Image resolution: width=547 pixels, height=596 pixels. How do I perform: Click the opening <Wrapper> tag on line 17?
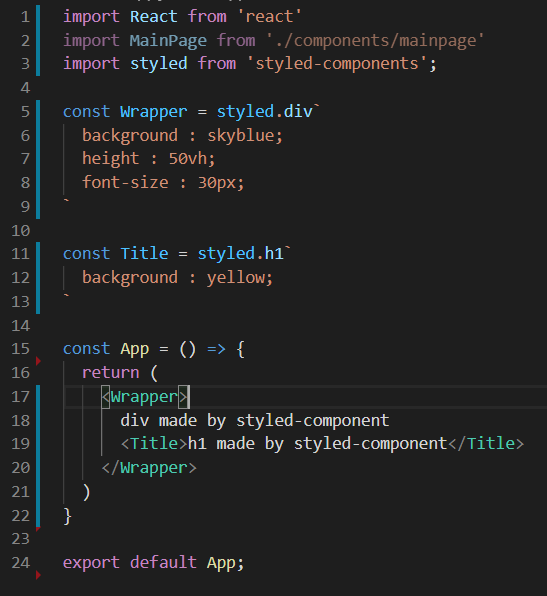coord(144,397)
